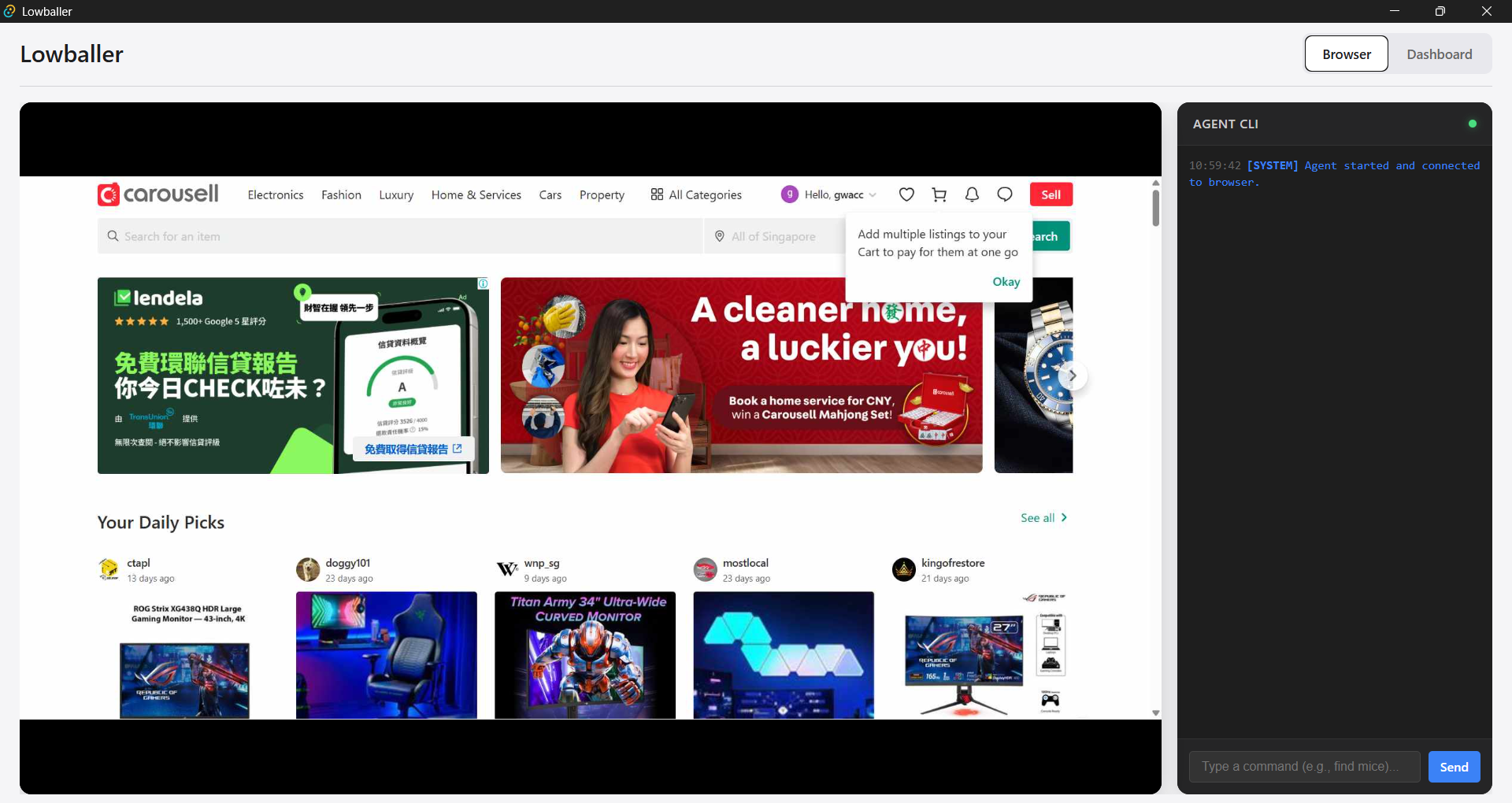Advance the banner carousel with the right arrow
The width and height of the screenshot is (1512, 803).
1073,376
